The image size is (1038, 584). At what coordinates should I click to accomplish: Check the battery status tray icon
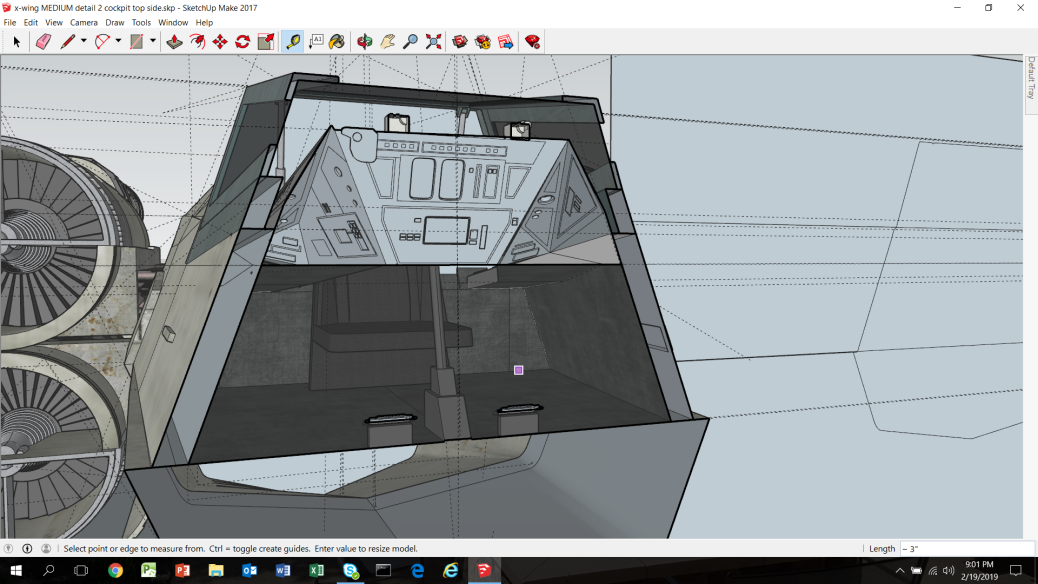point(916,571)
